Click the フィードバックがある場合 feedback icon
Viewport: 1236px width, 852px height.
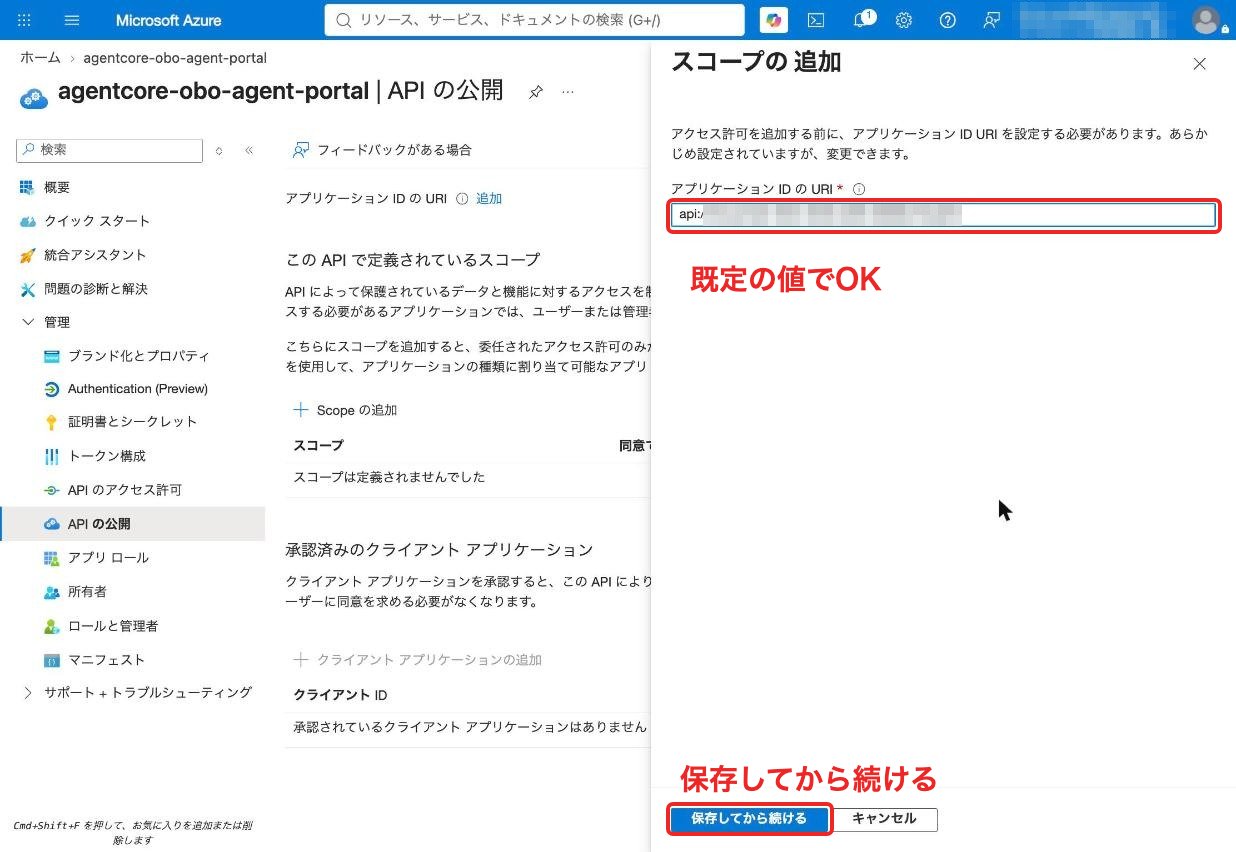click(300, 150)
